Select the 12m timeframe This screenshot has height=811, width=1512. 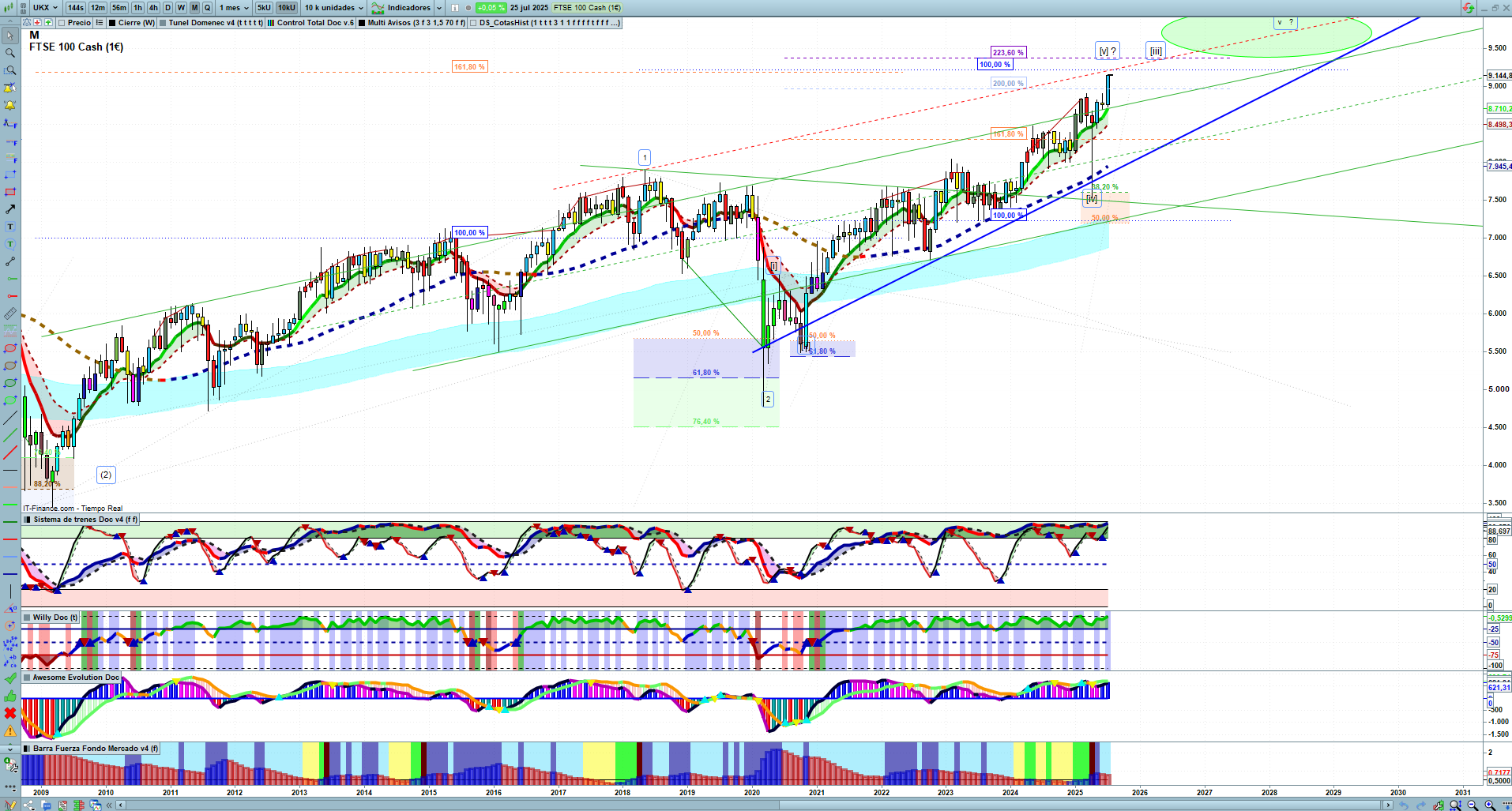(x=98, y=8)
